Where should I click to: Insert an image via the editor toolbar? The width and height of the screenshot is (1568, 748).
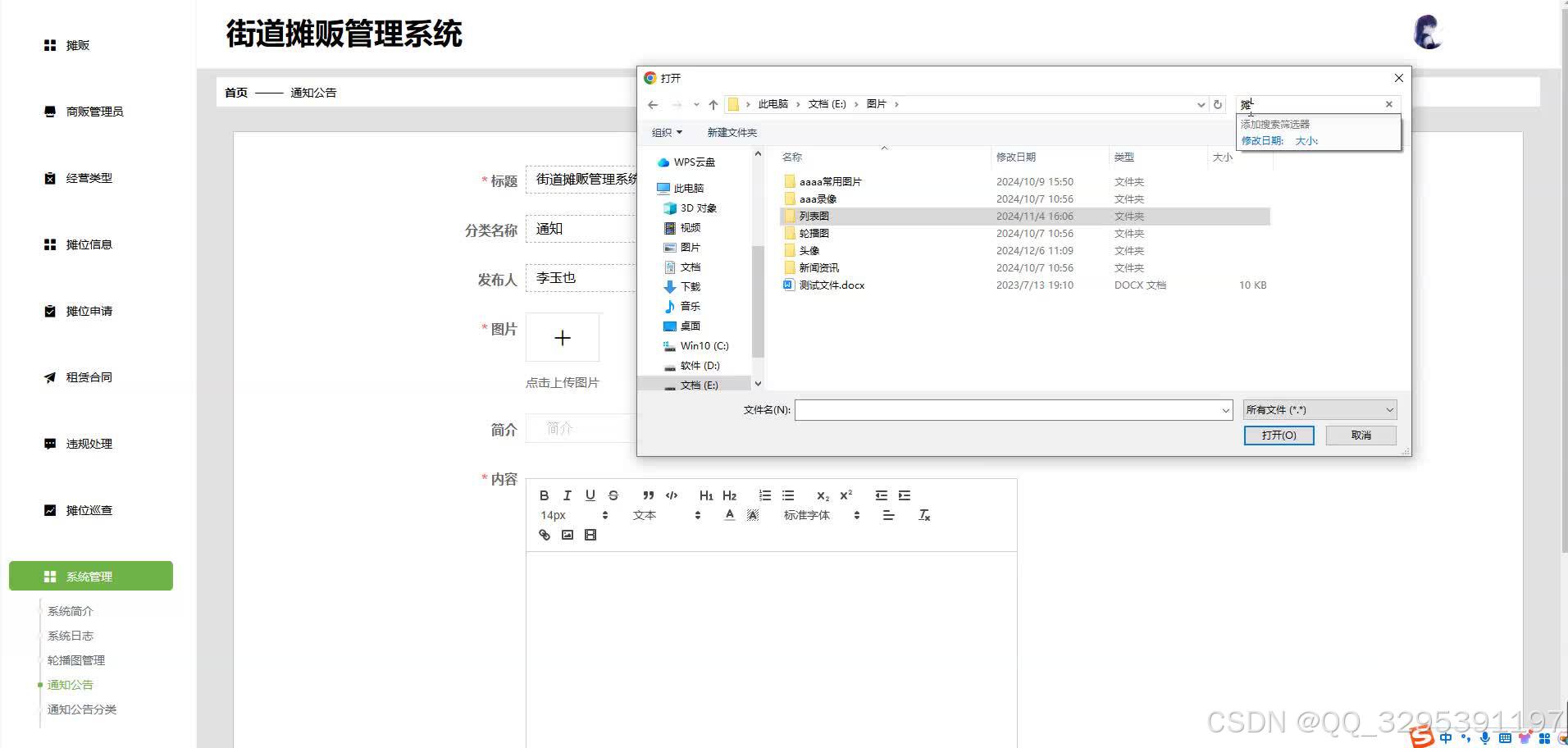[x=567, y=535]
